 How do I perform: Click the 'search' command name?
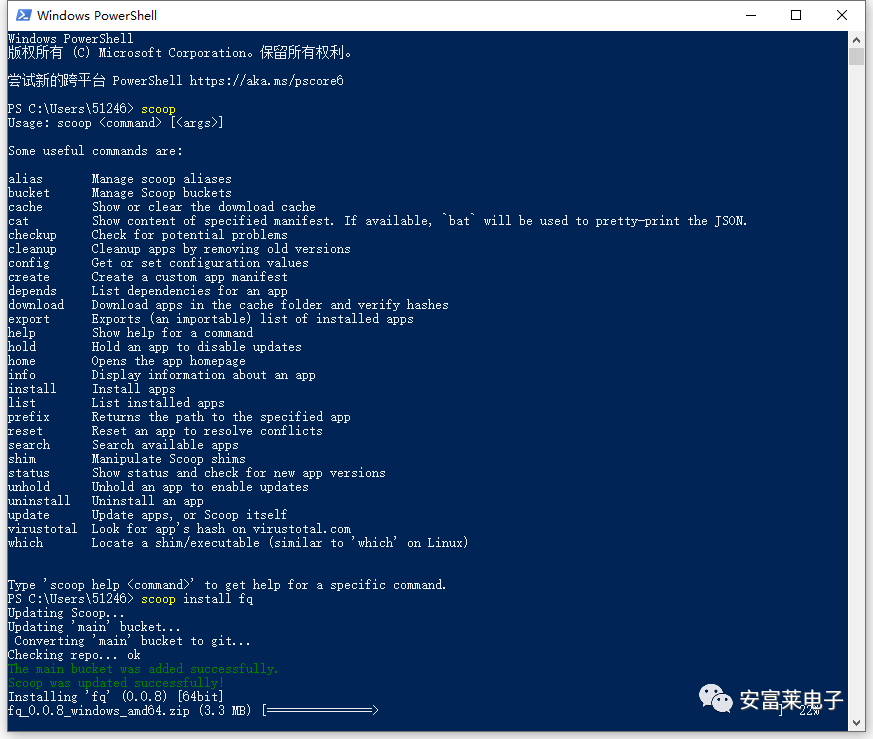click(29, 445)
